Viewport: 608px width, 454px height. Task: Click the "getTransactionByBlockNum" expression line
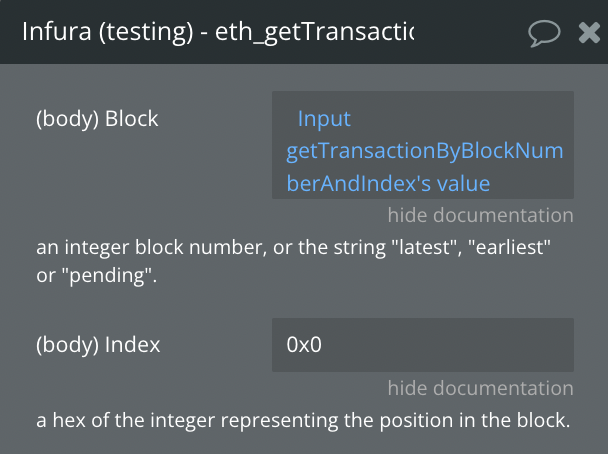[424, 151]
